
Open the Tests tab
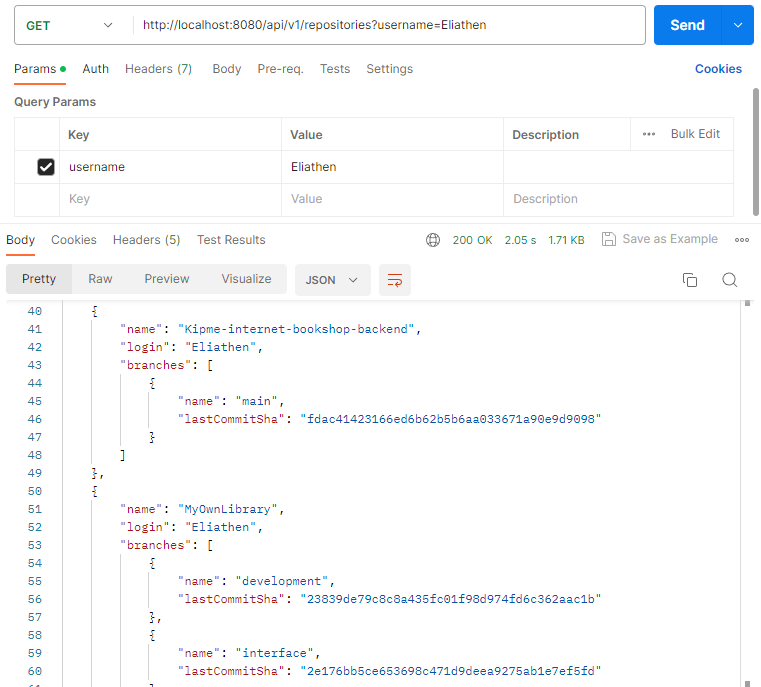(x=335, y=69)
